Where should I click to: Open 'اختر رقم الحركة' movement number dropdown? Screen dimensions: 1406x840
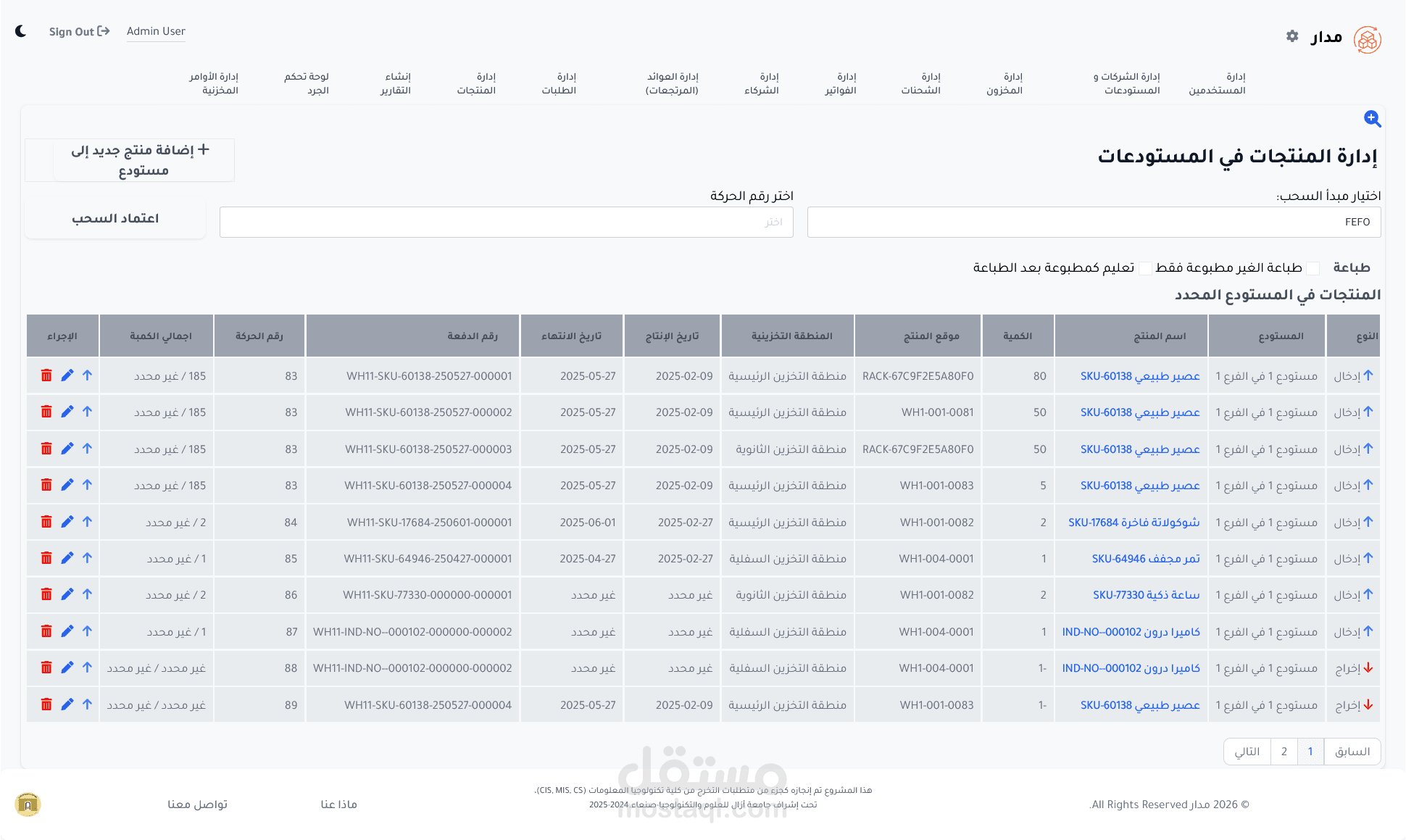506,222
